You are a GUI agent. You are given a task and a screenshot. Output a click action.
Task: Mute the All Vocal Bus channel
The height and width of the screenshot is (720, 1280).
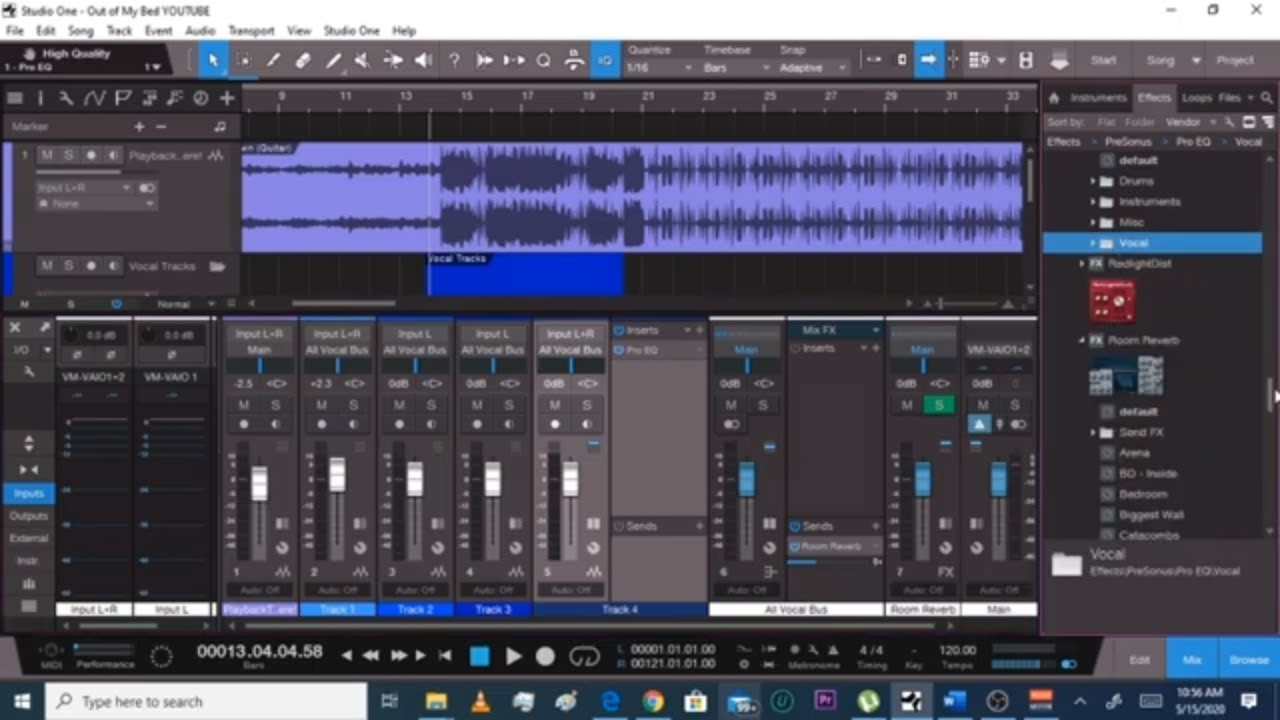point(731,405)
